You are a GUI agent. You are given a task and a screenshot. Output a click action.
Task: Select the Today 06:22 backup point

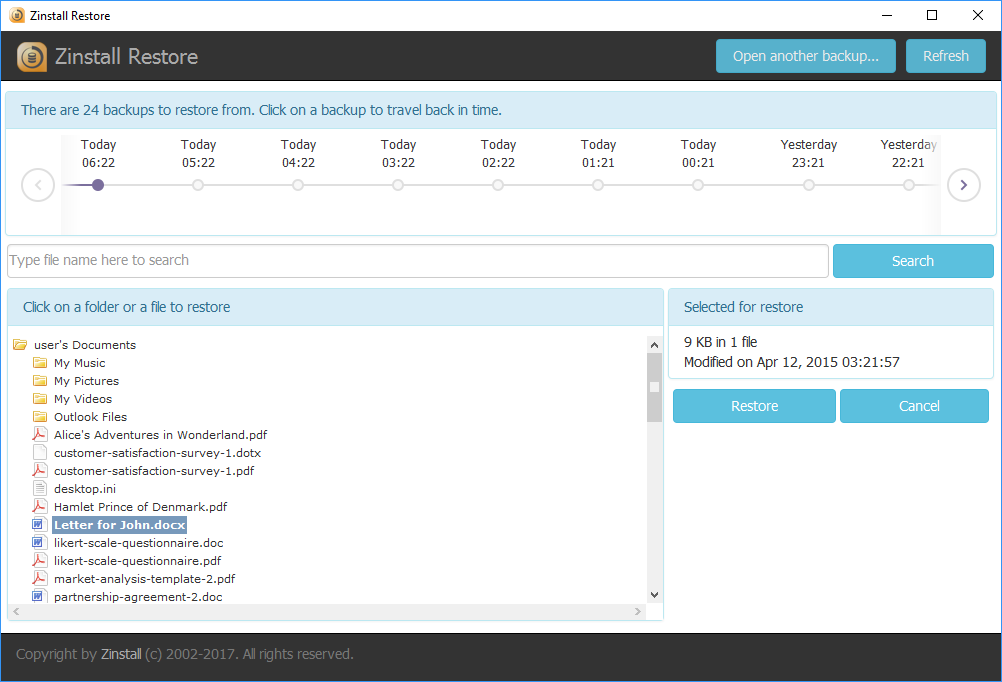(x=98, y=185)
